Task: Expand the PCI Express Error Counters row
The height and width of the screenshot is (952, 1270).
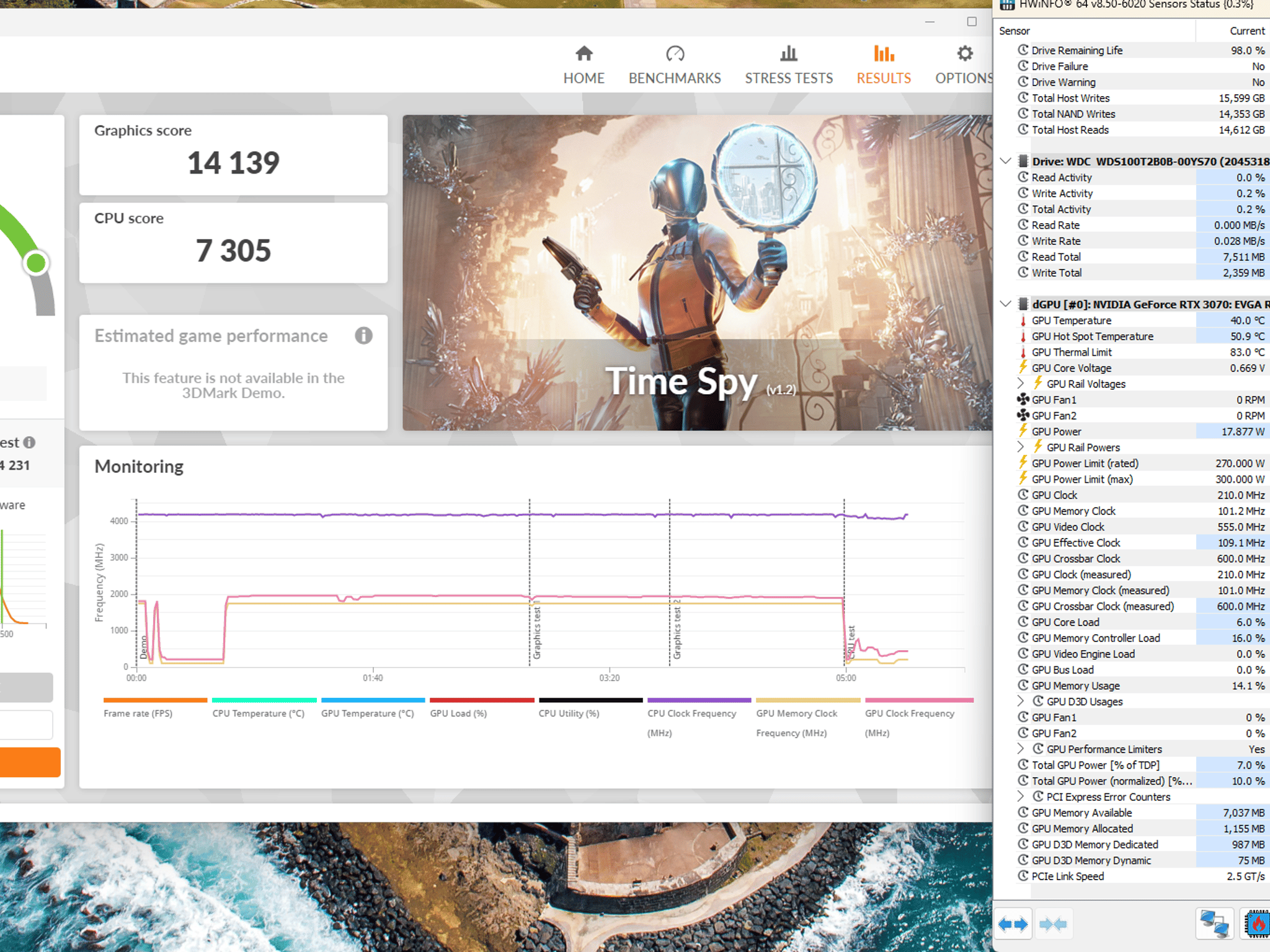Action: point(1021,796)
